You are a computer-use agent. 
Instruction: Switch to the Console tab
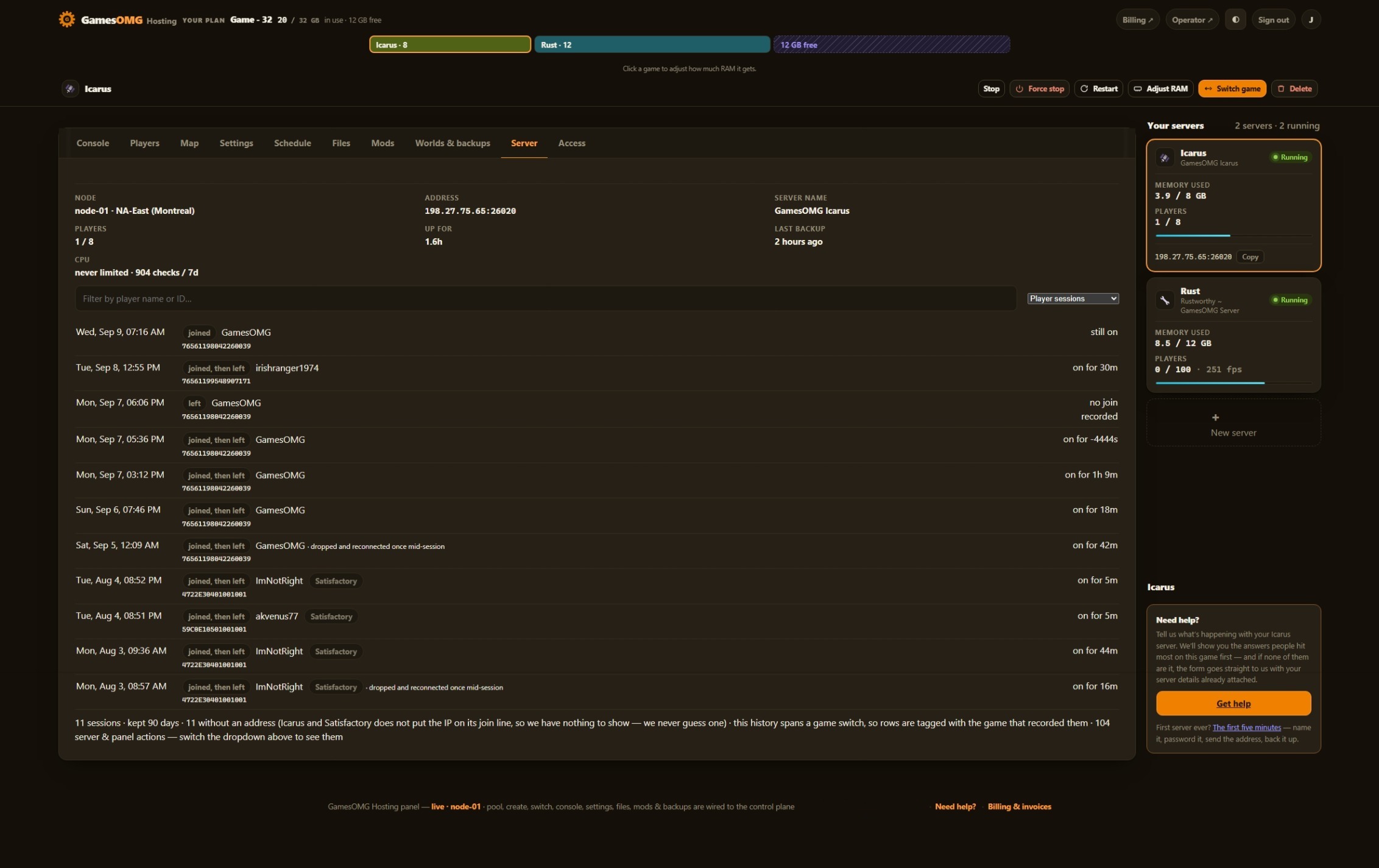(x=93, y=143)
